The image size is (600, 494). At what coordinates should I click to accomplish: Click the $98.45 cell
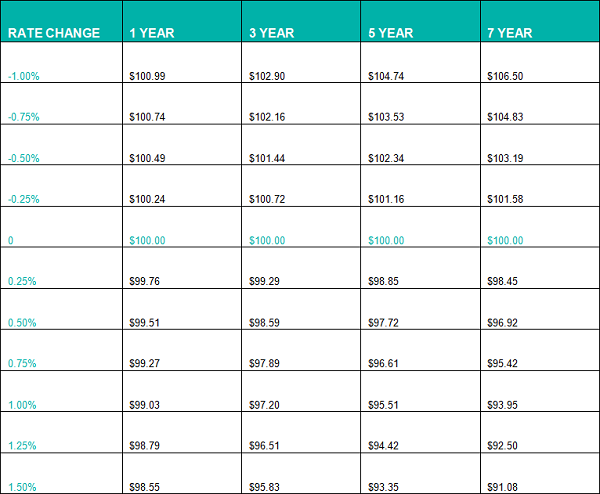click(x=503, y=282)
